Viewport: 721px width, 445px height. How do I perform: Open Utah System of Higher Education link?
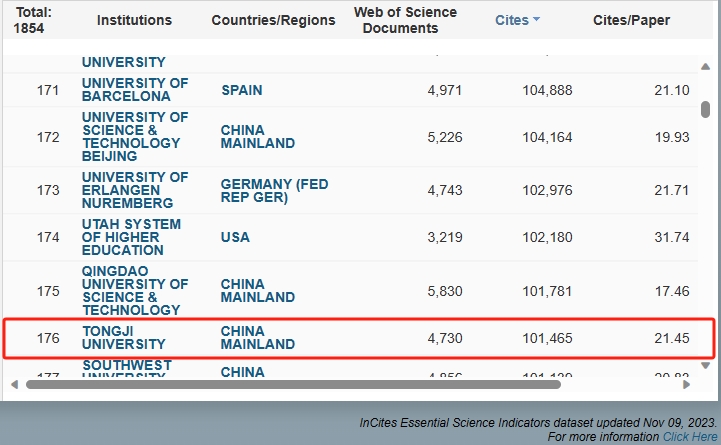131,238
